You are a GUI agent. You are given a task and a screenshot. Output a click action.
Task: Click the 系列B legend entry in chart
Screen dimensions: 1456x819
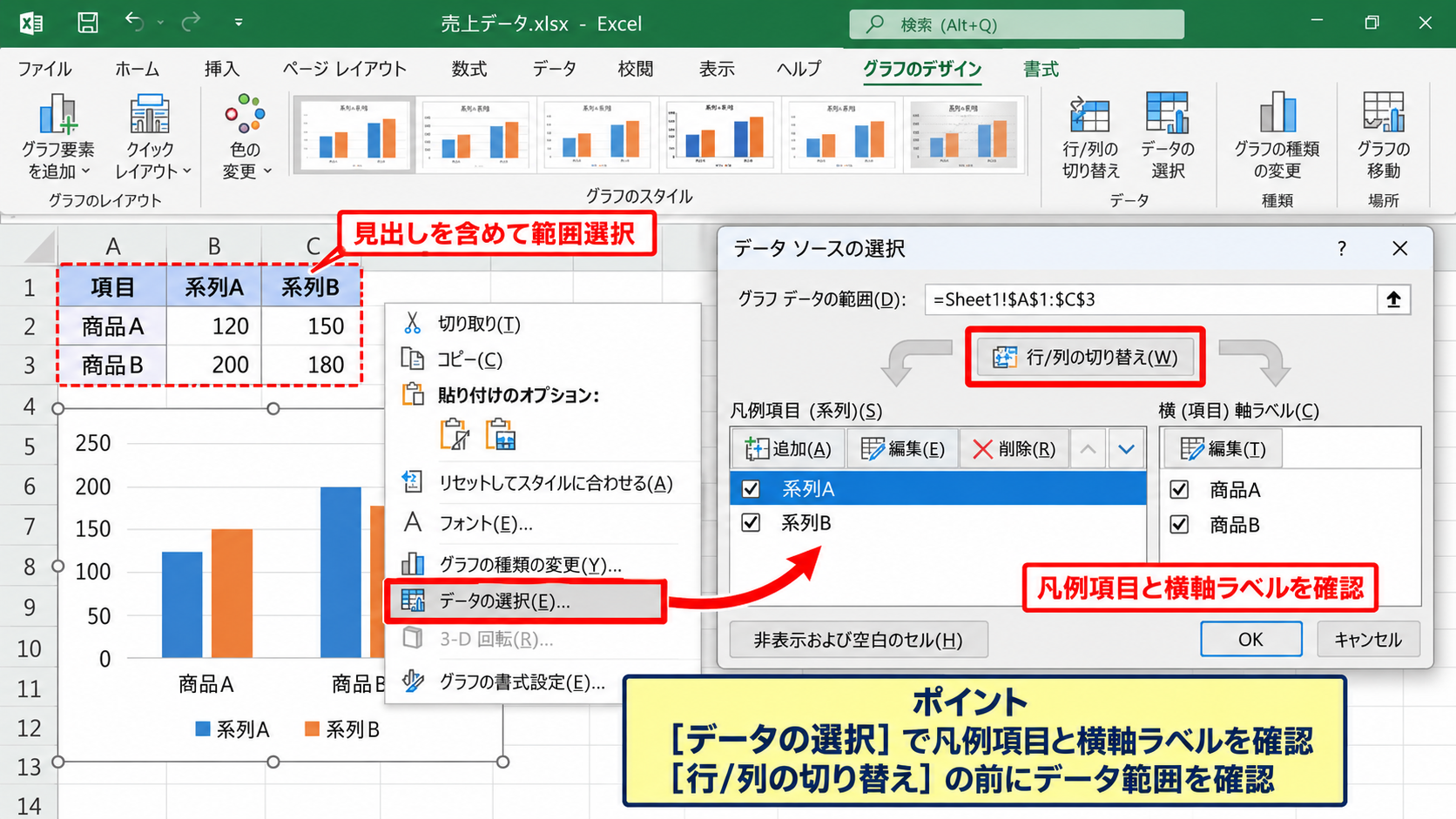tap(342, 729)
